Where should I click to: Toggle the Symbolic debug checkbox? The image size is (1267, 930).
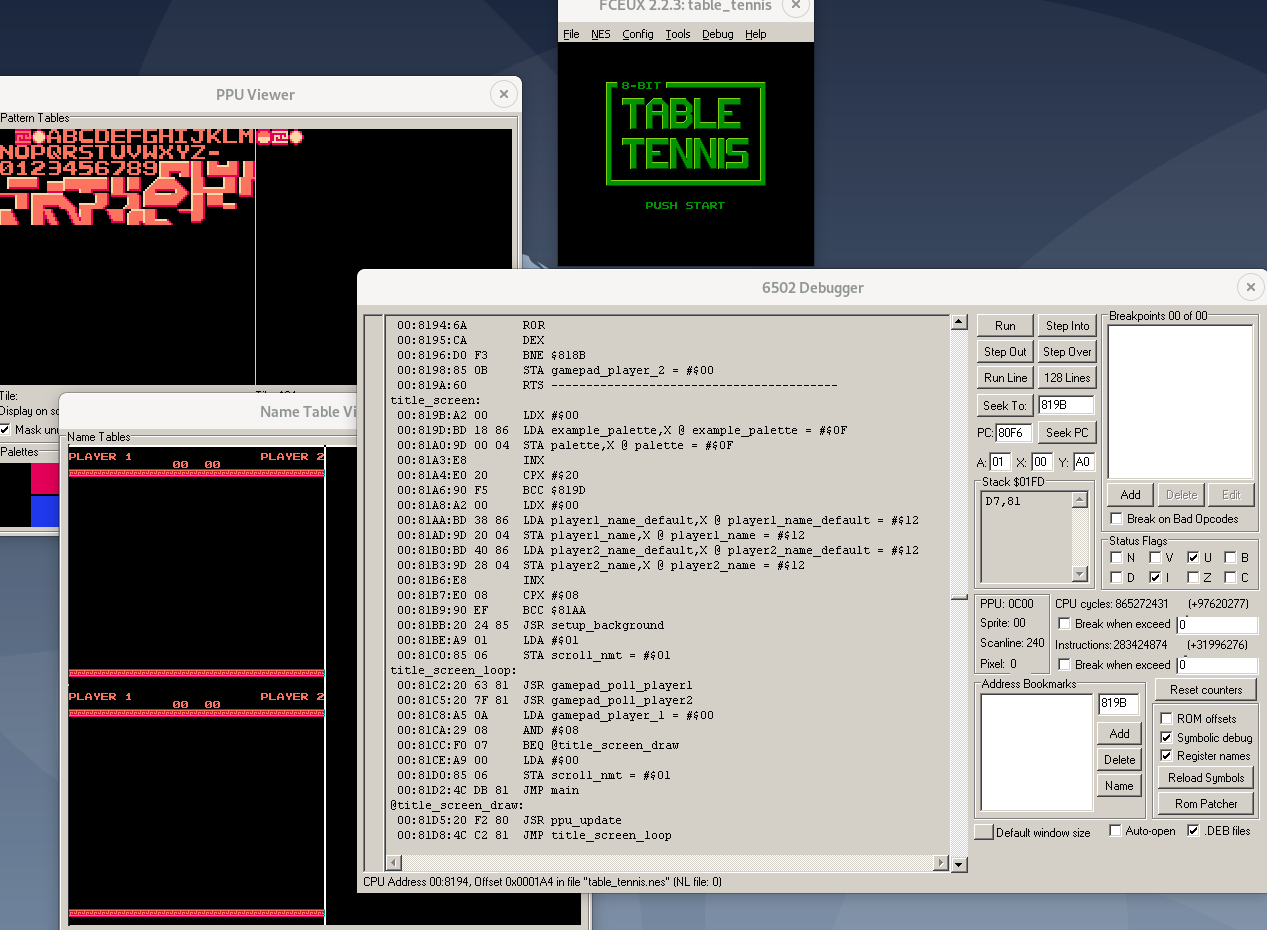(x=1166, y=738)
